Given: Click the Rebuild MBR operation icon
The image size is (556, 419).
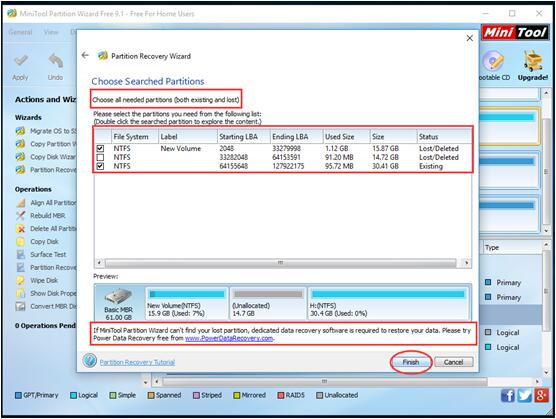Looking at the screenshot, I should click(21, 216).
